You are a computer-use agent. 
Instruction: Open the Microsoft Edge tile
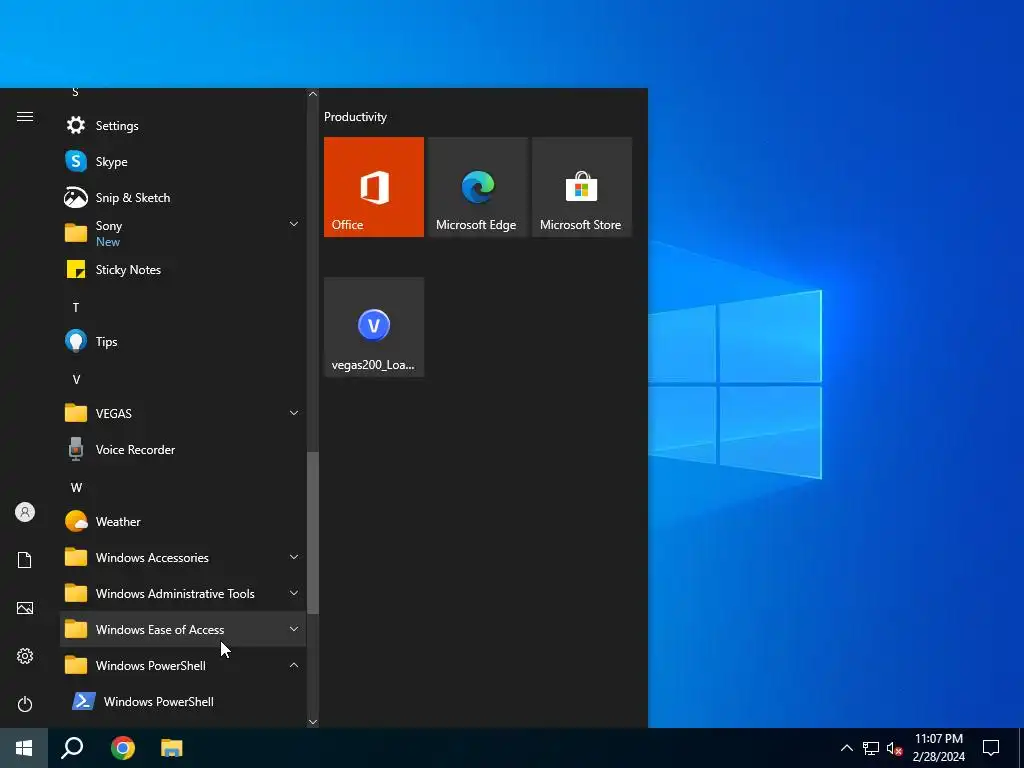click(x=477, y=187)
